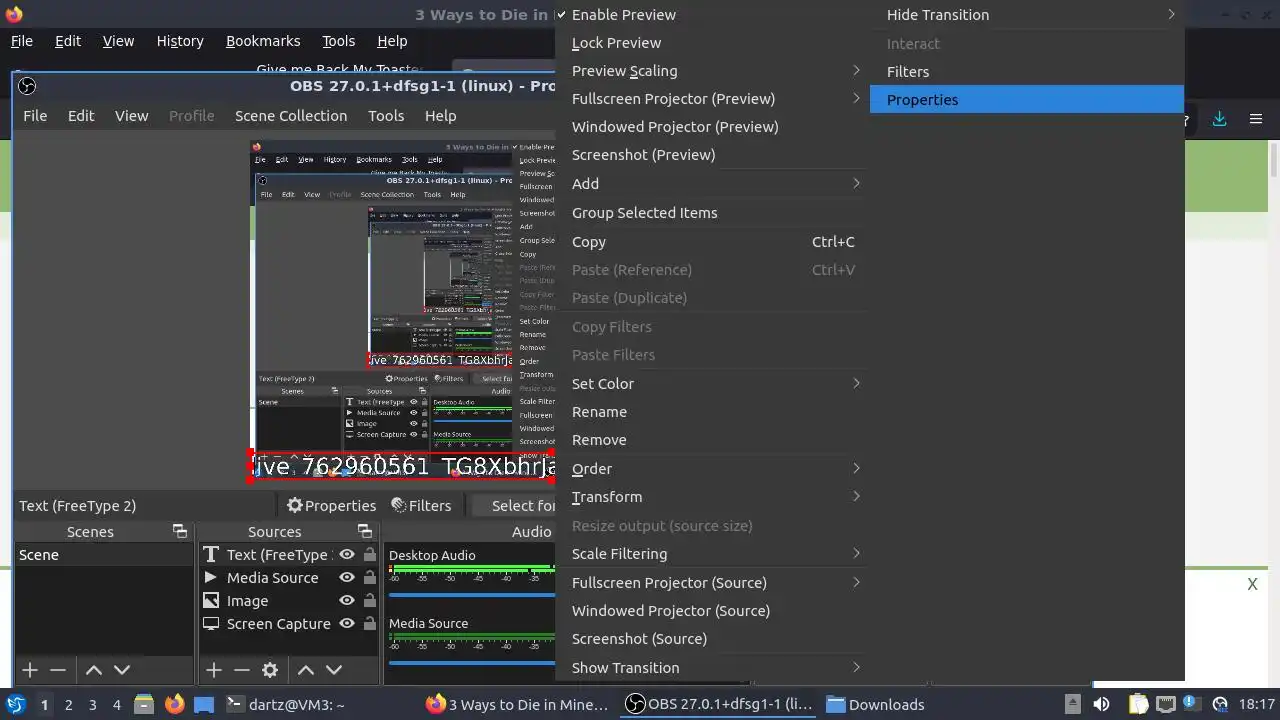This screenshot has width=1280, height=720.
Task: Open source properties via the gear icon
Action: pos(270,670)
